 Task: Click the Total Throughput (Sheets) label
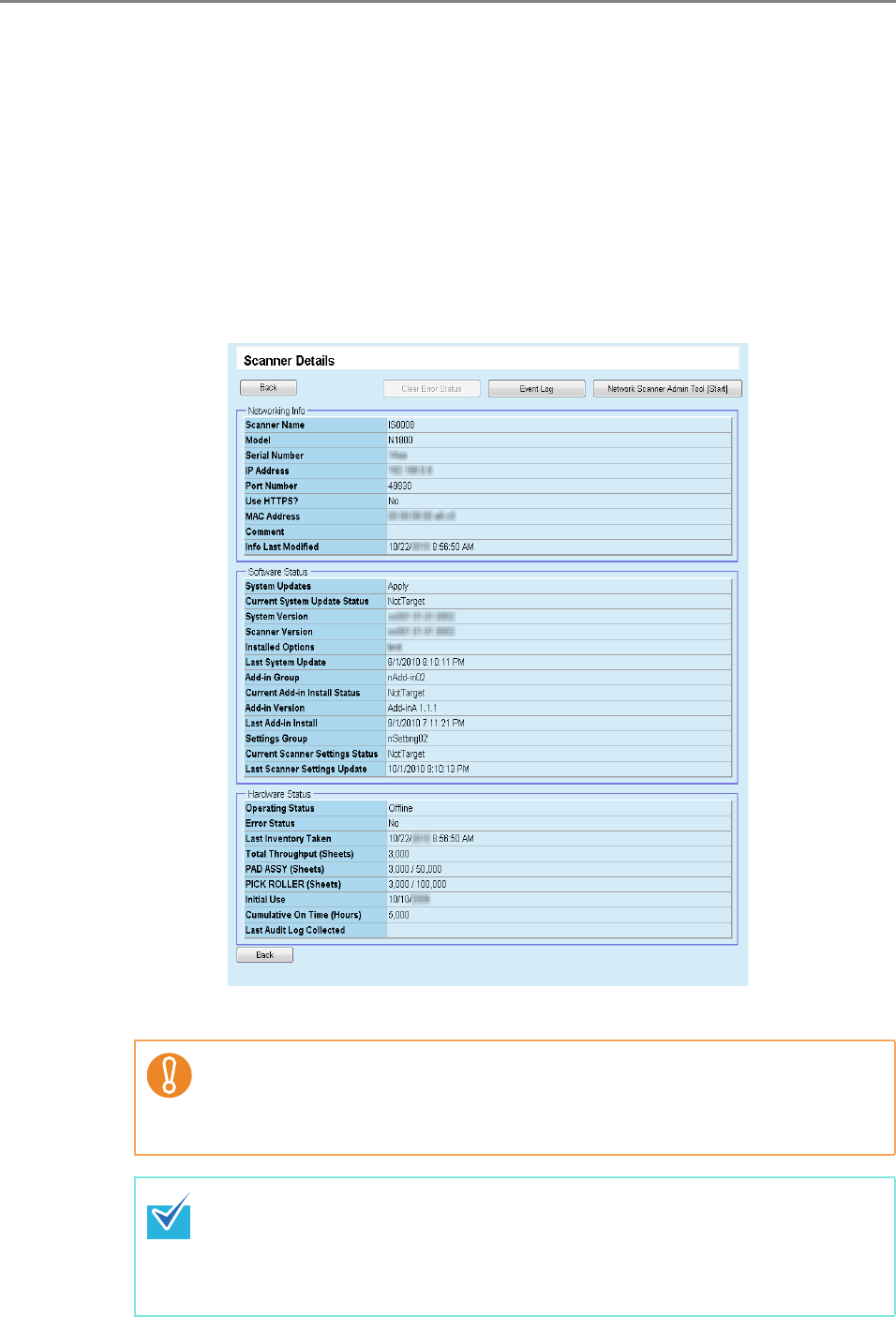300,854
